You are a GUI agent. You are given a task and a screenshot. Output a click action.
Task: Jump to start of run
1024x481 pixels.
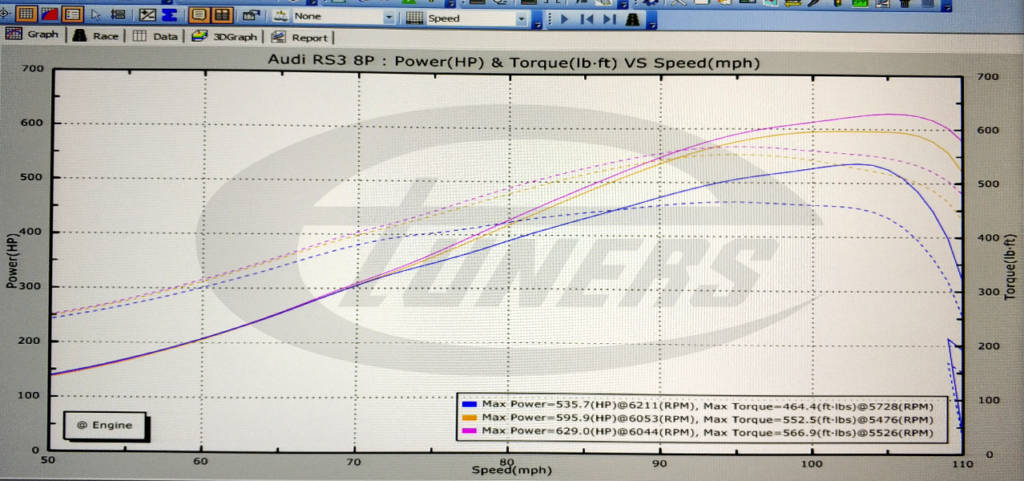586,20
